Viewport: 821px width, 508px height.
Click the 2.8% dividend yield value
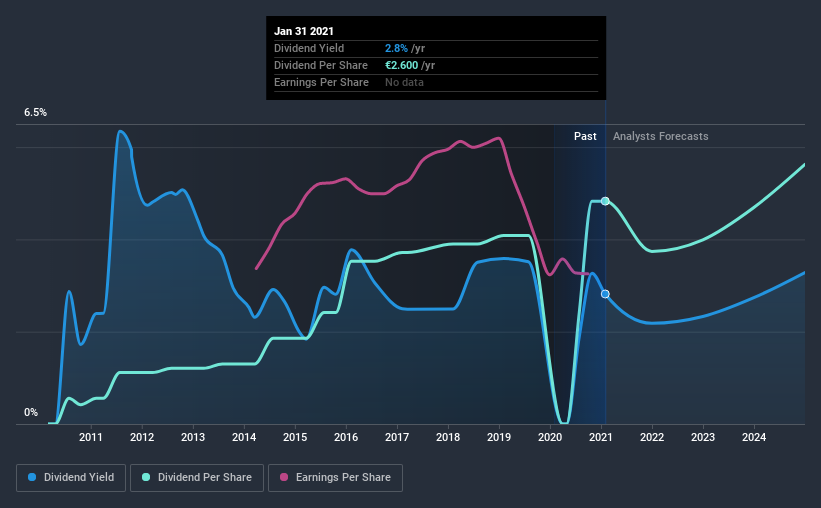396,48
